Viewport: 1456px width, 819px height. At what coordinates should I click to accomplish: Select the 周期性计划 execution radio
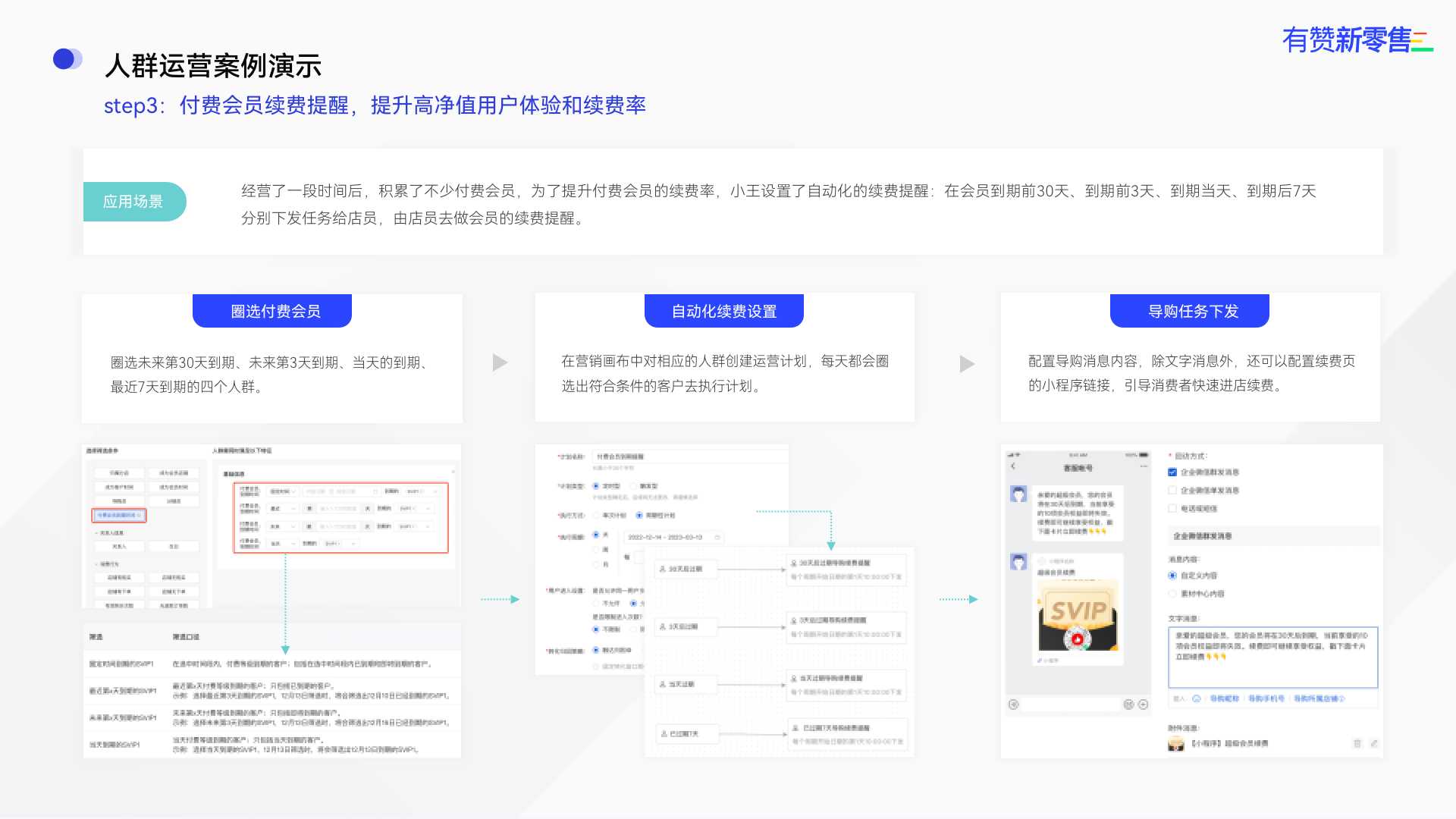coord(639,515)
